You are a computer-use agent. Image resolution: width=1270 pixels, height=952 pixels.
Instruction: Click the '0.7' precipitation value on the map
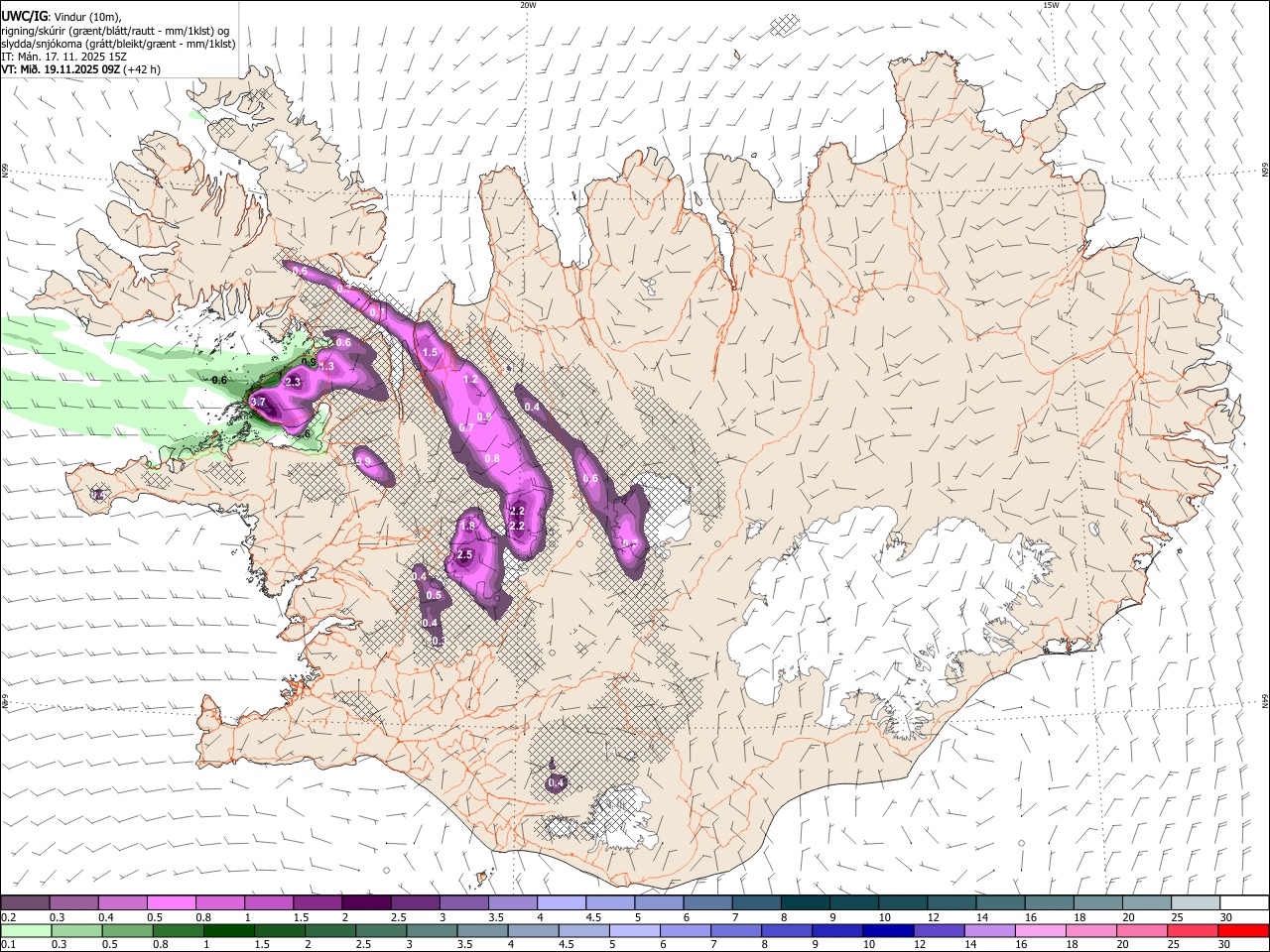click(x=465, y=427)
